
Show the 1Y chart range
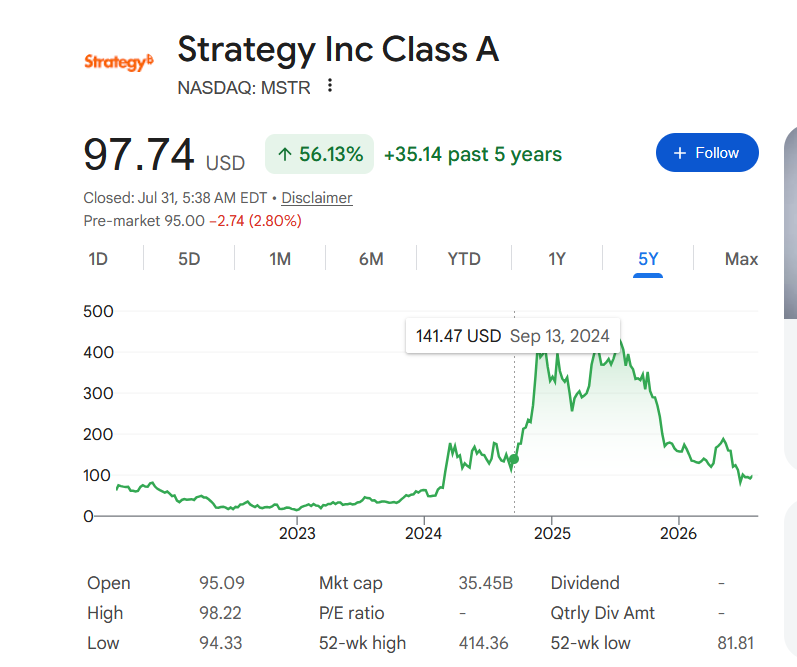click(x=557, y=259)
